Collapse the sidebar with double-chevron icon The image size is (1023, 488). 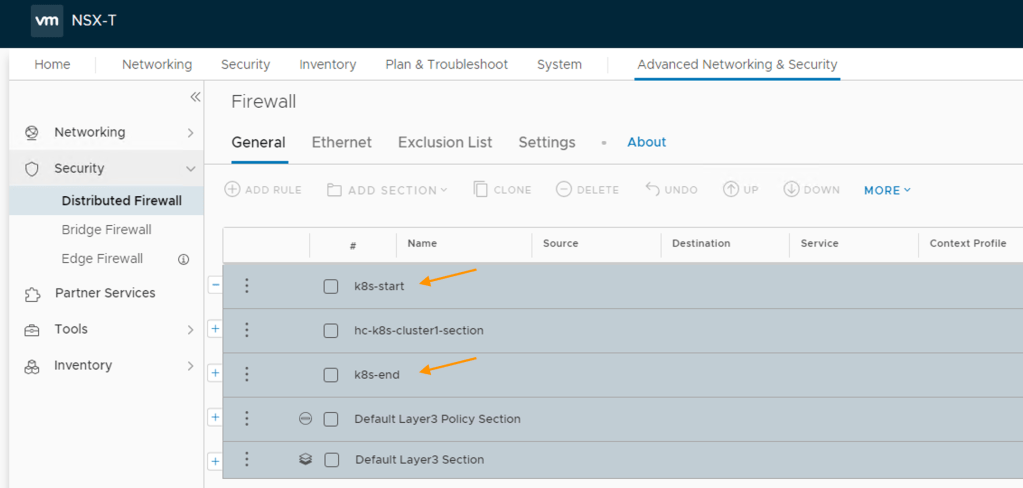coord(195,97)
